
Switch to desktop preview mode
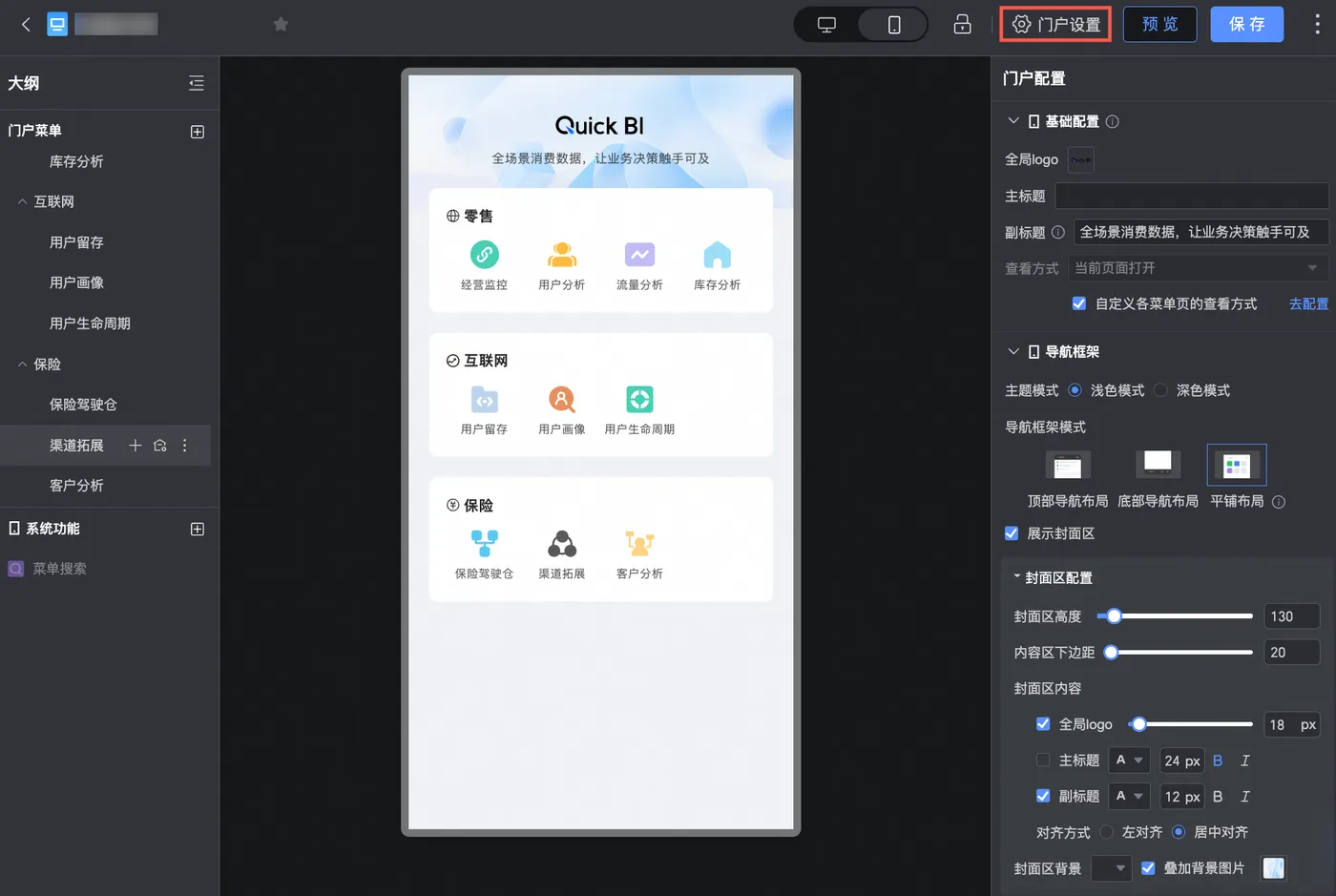click(827, 25)
